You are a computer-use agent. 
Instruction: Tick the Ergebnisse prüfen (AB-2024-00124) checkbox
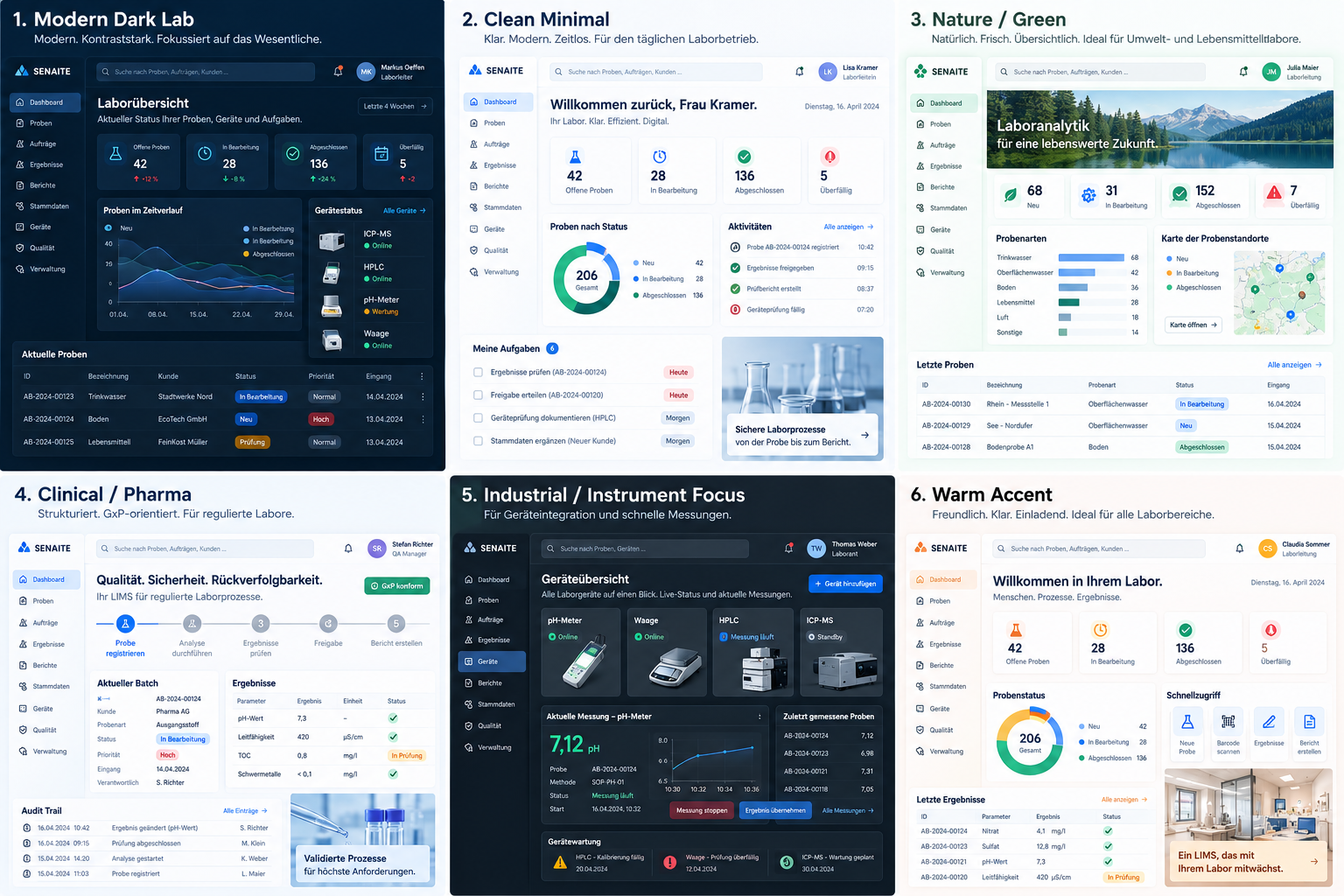point(478,372)
